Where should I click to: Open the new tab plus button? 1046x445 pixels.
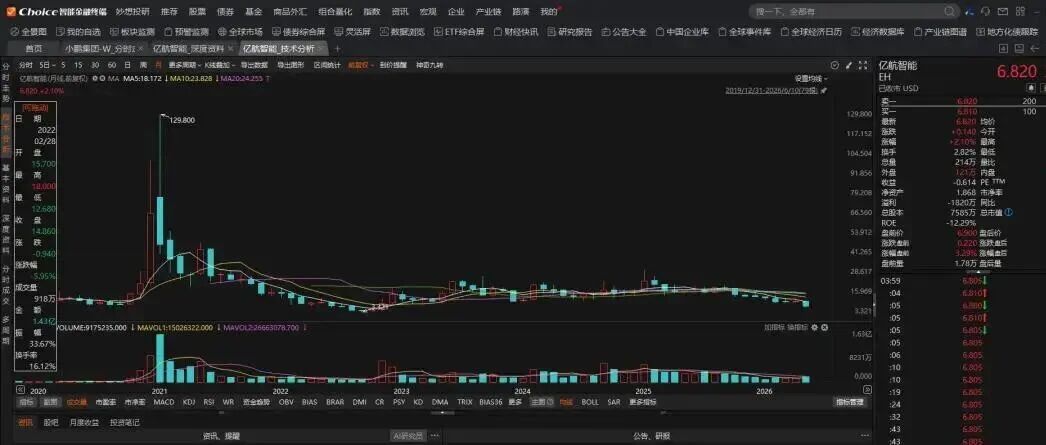pos(337,49)
